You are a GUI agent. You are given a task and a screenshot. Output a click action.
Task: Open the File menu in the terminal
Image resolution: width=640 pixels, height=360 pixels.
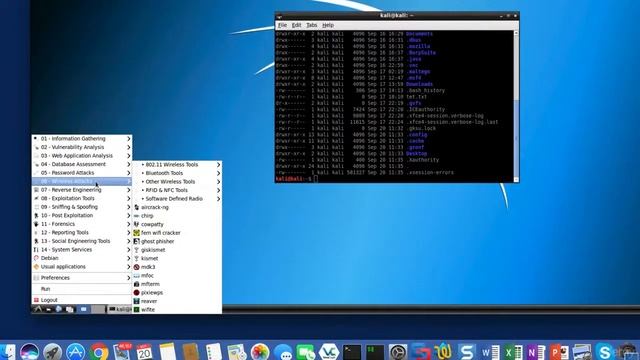click(x=282, y=25)
